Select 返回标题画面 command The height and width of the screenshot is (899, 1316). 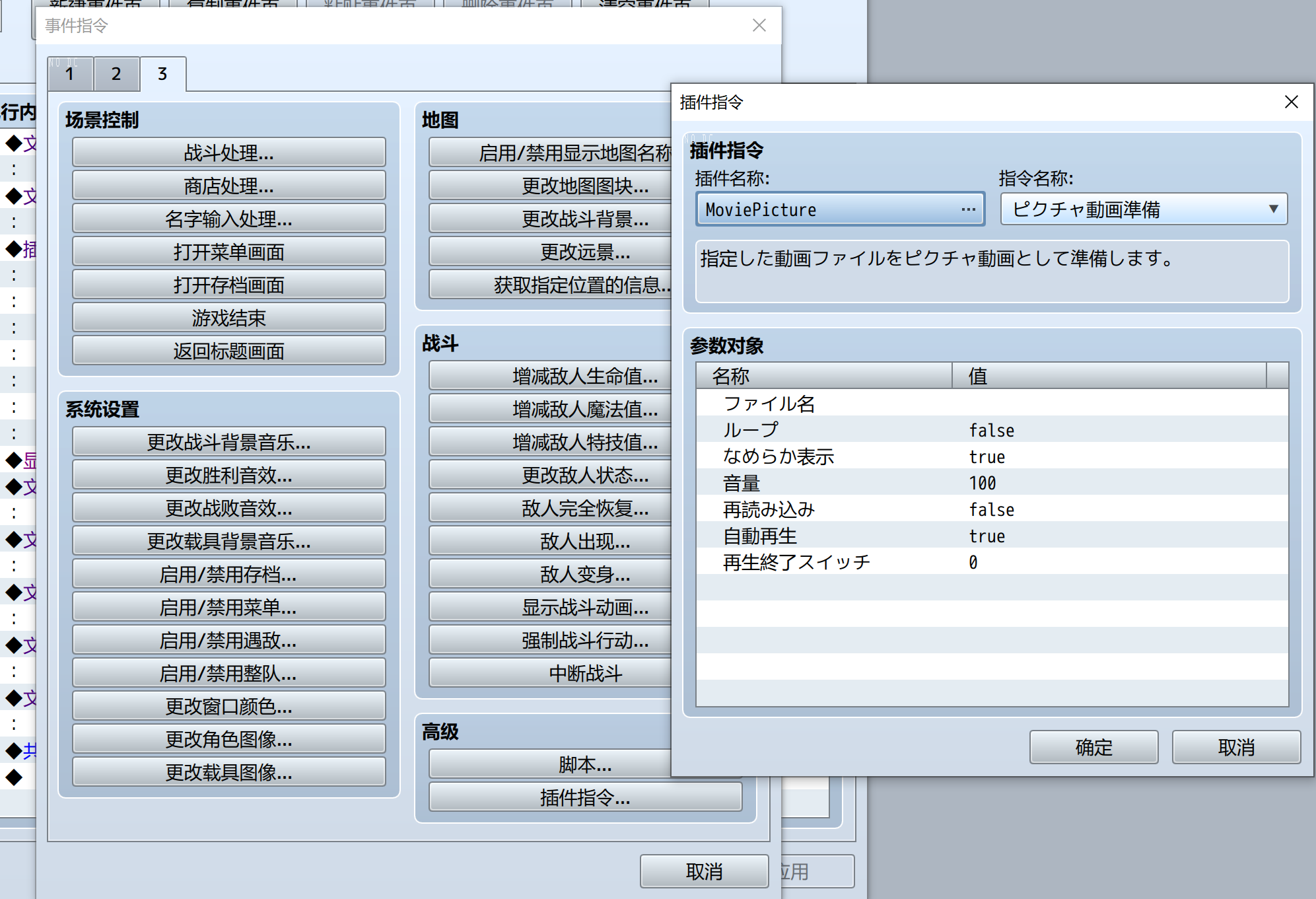tap(228, 351)
